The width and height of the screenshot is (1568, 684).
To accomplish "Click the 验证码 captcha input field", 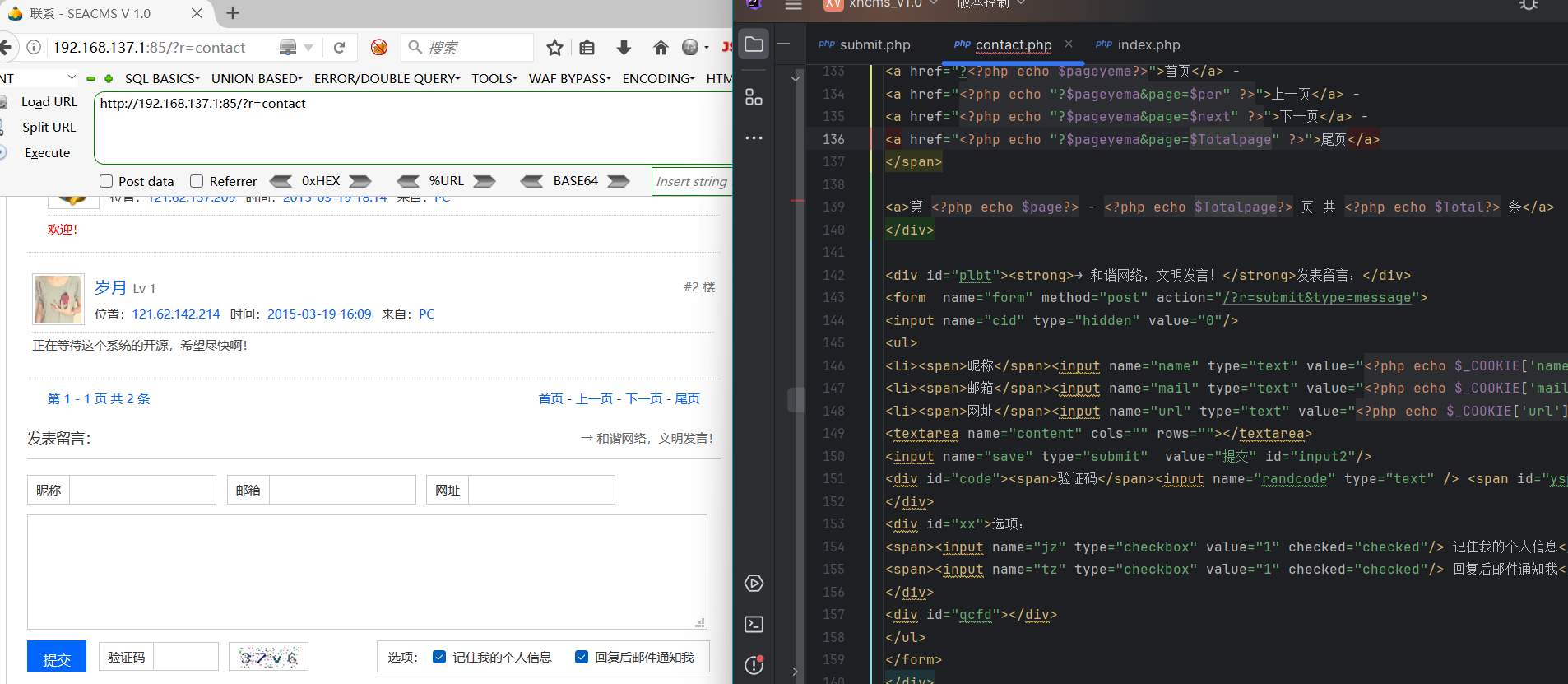I will 186,657.
